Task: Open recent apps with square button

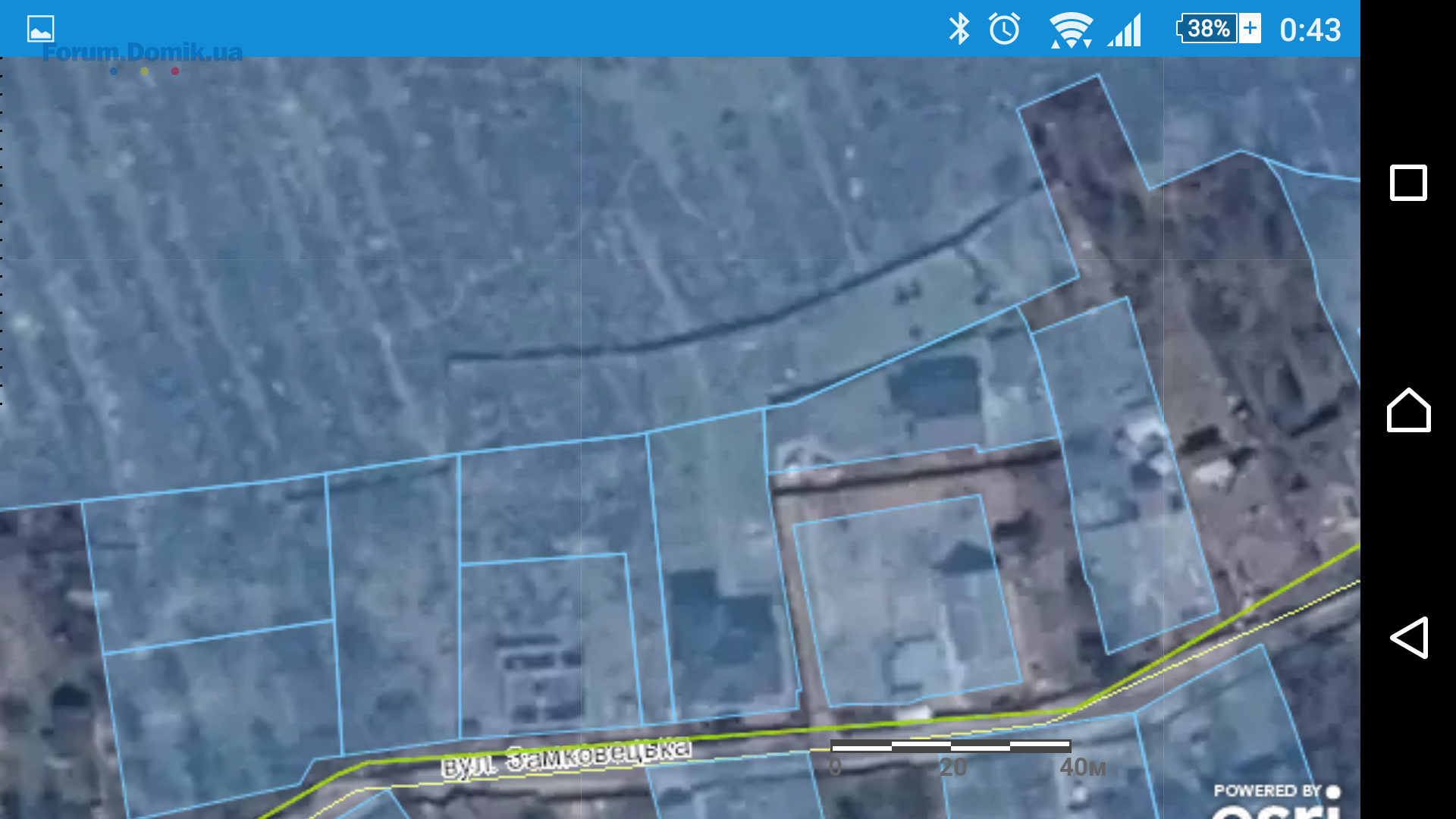Action: click(x=1407, y=183)
